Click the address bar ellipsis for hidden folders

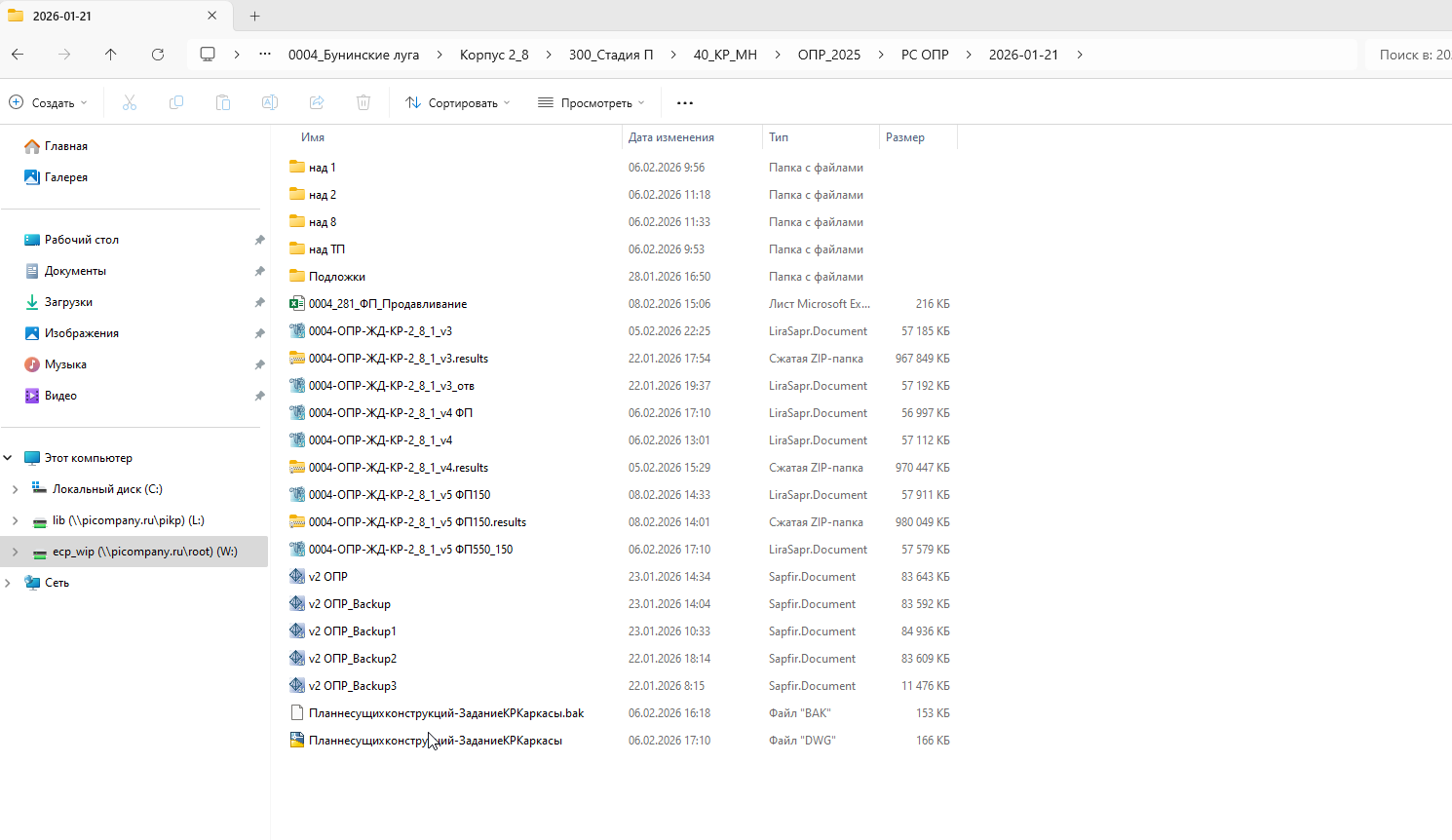[265, 55]
